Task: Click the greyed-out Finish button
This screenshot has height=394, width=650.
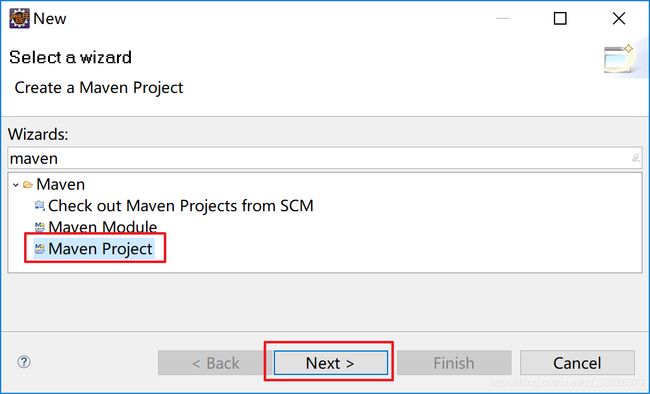Action: click(454, 363)
